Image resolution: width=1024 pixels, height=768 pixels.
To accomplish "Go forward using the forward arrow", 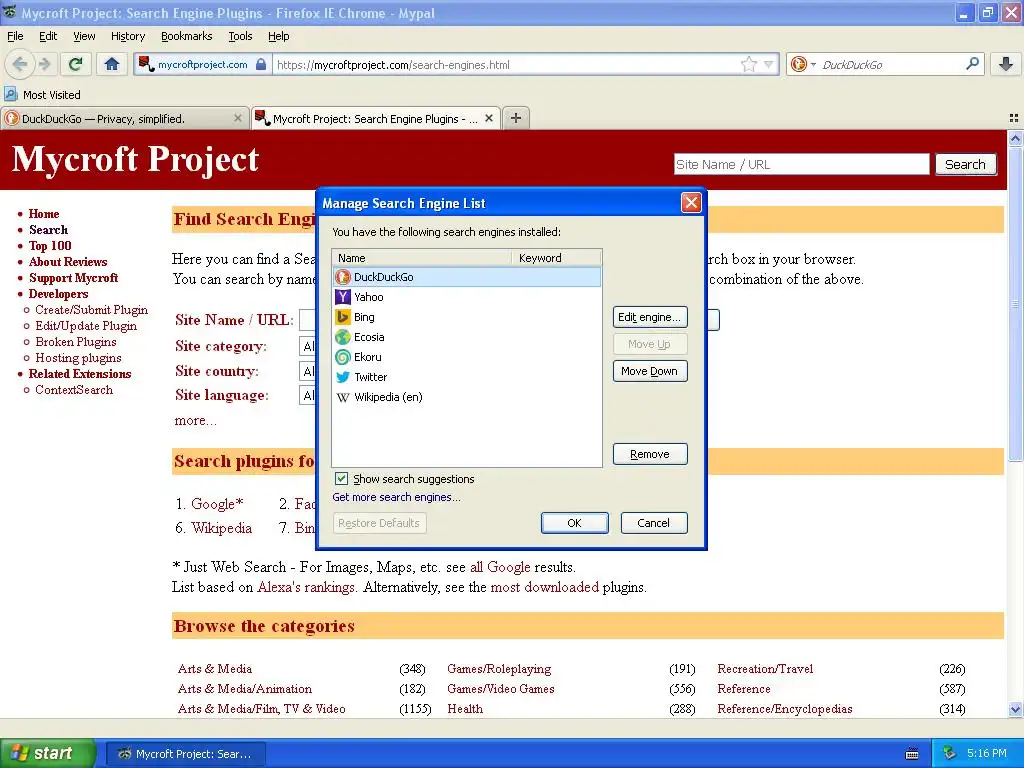I will tap(44, 64).
